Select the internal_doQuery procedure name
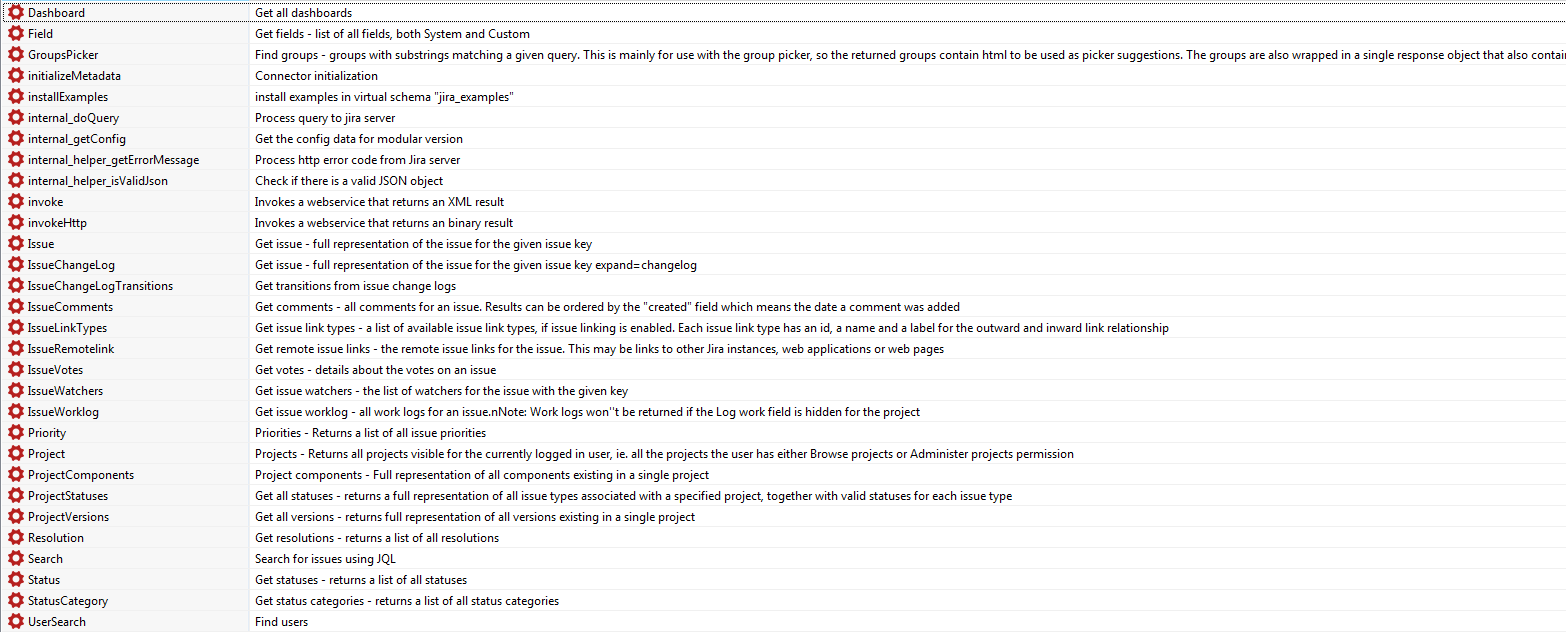The image size is (1566, 632). coord(73,118)
